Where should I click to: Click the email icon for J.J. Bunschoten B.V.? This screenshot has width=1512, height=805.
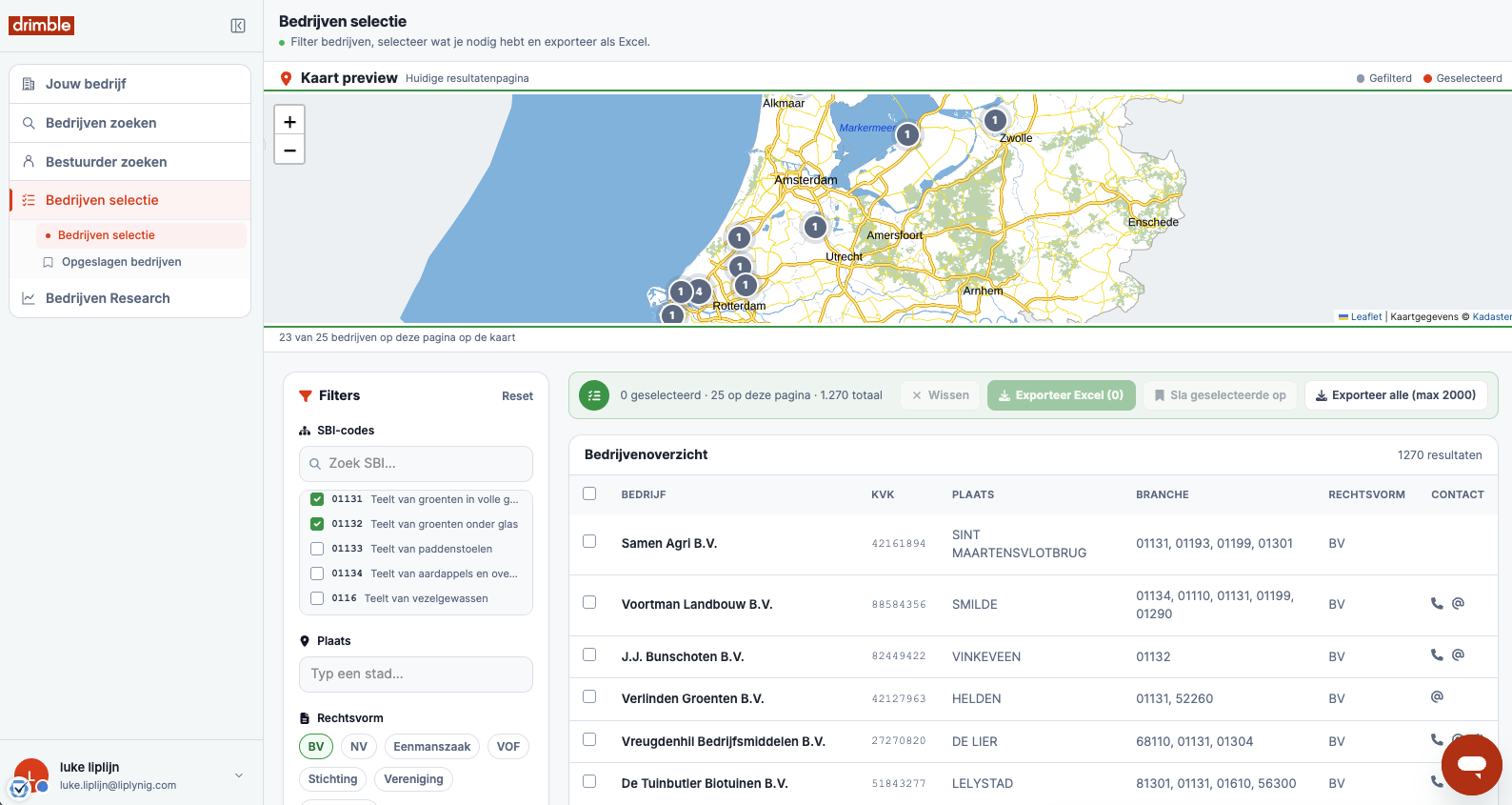click(1458, 654)
